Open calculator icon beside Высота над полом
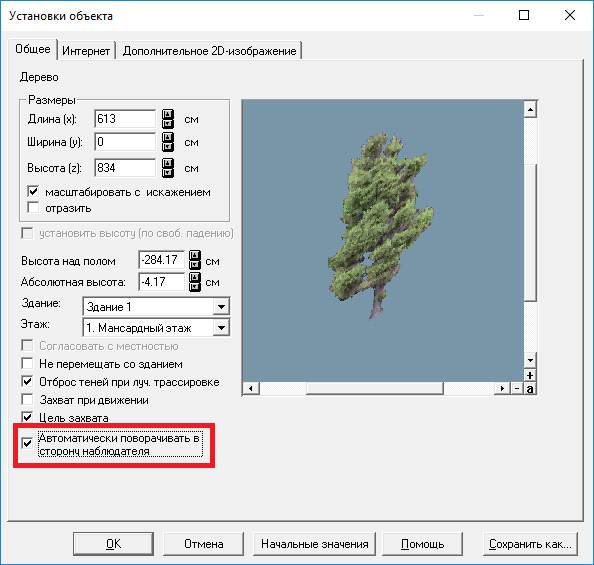 tap(195, 260)
